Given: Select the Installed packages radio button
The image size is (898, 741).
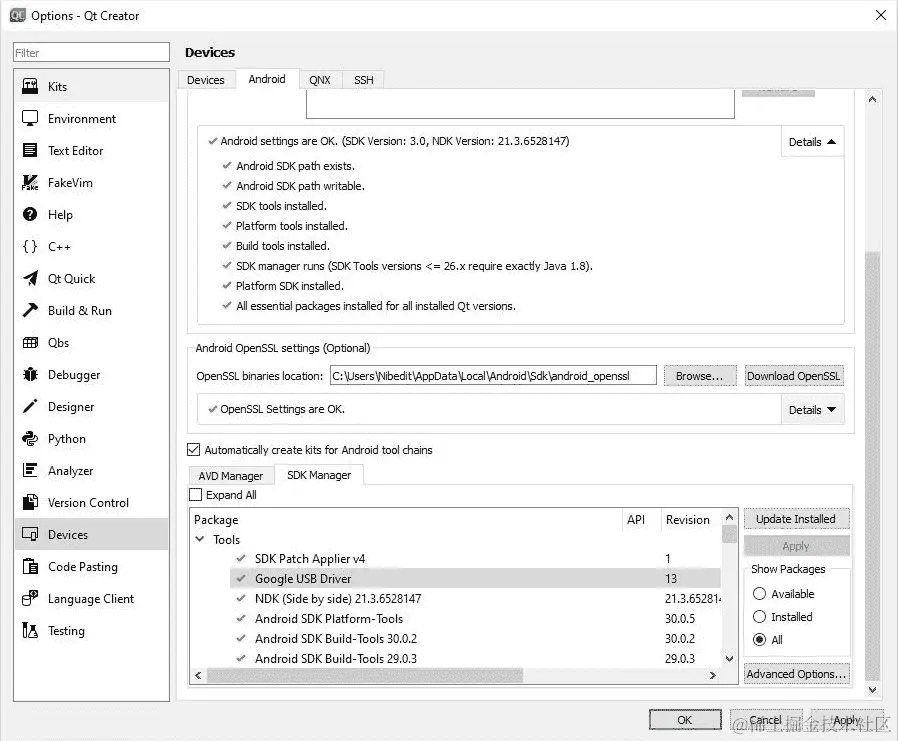Looking at the screenshot, I should (759, 617).
